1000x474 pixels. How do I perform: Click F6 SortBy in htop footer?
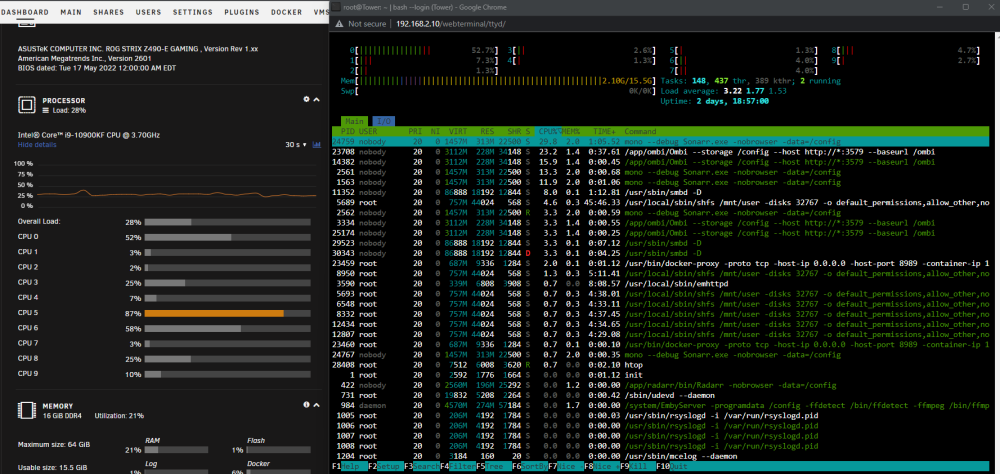pyautogui.click(x=528, y=466)
